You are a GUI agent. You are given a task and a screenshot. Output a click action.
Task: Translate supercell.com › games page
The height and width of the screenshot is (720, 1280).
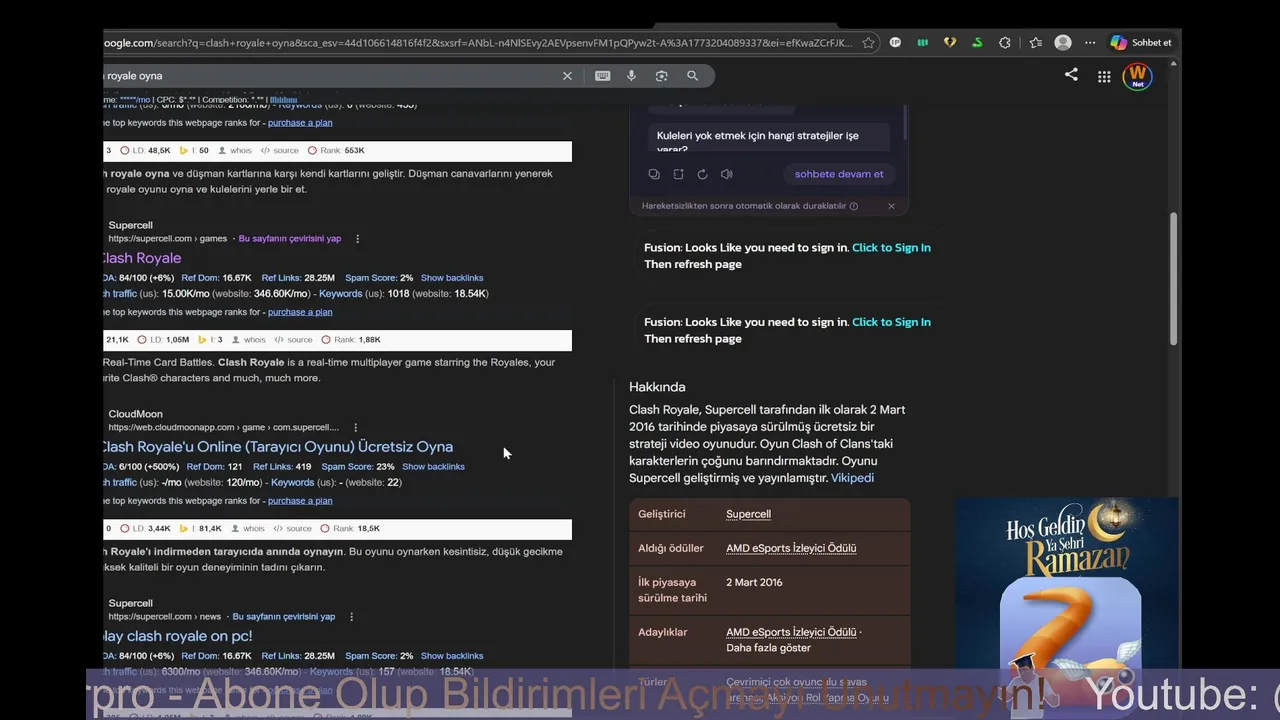tap(290, 239)
